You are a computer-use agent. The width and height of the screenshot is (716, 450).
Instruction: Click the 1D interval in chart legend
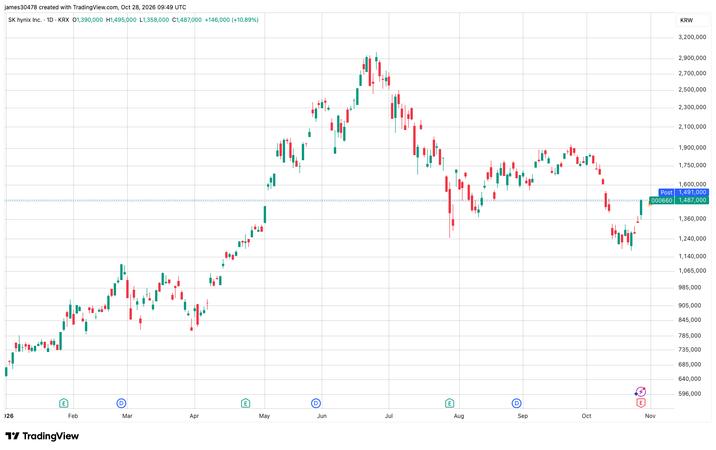[x=50, y=20]
